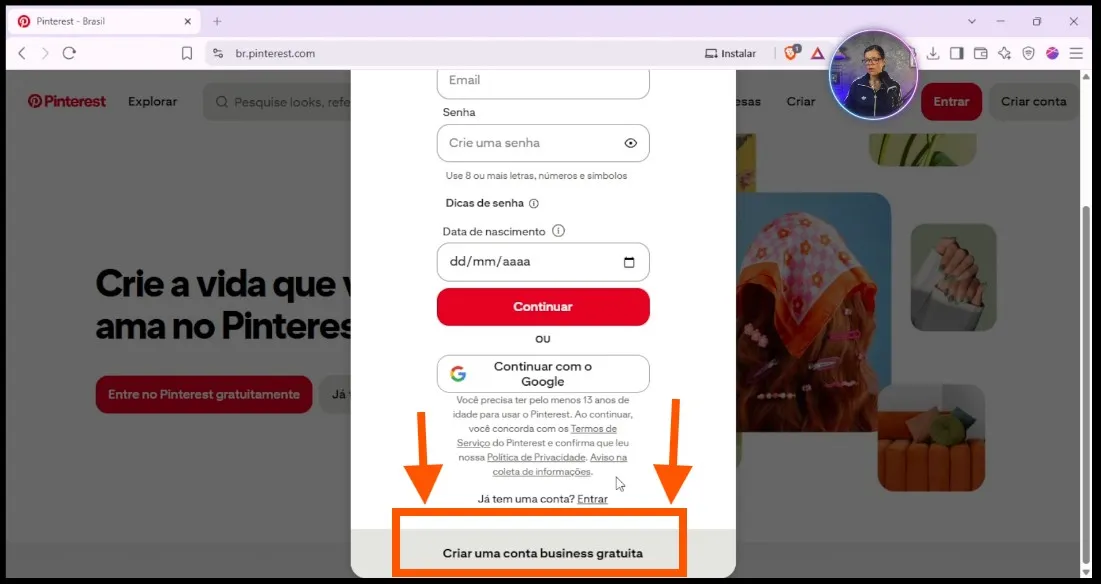Click the dd/mm/aaaa birth date field
The height and width of the screenshot is (584, 1101).
pyautogui.click(x=543, y=262)
